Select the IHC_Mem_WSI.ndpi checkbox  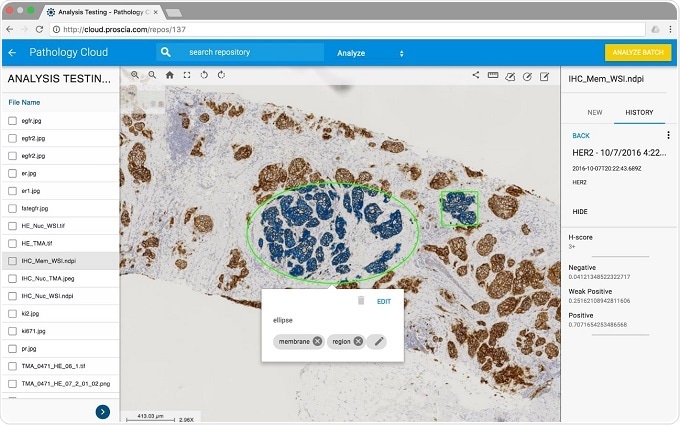[x=12, y=260]
